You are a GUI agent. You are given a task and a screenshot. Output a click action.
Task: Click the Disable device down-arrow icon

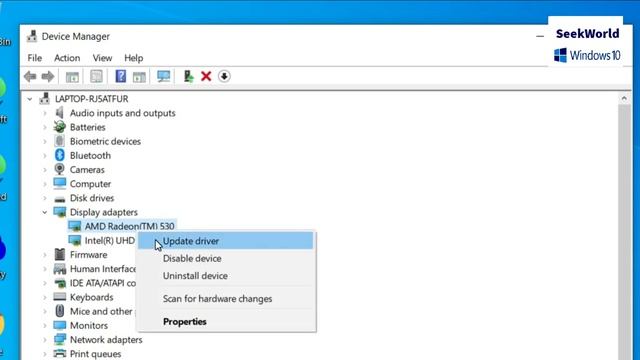click(x=224, y=76)
